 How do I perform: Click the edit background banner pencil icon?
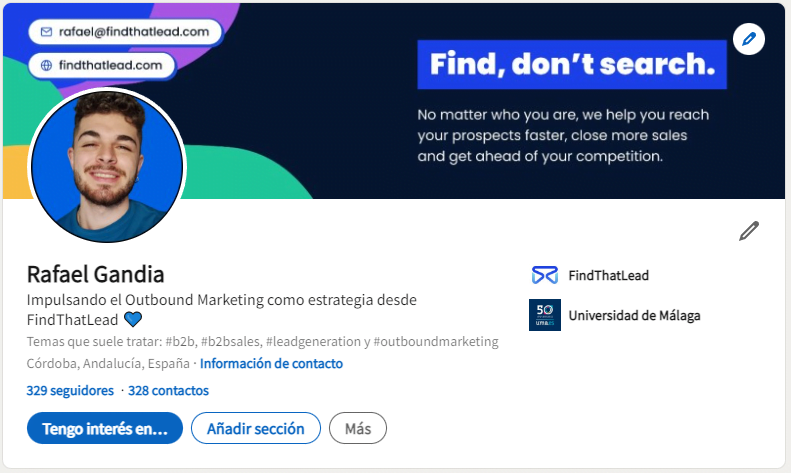point(748,40)
